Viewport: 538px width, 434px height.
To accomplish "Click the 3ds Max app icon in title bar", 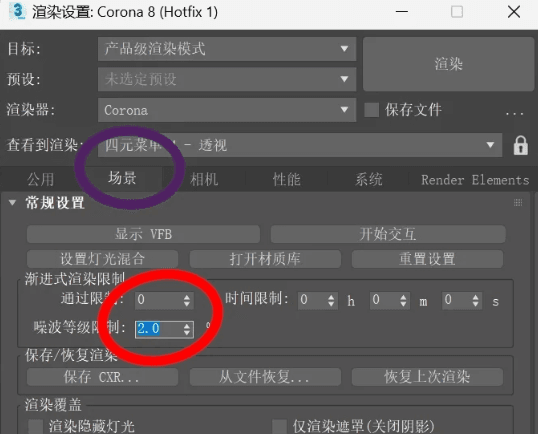I will click(17, 11).
